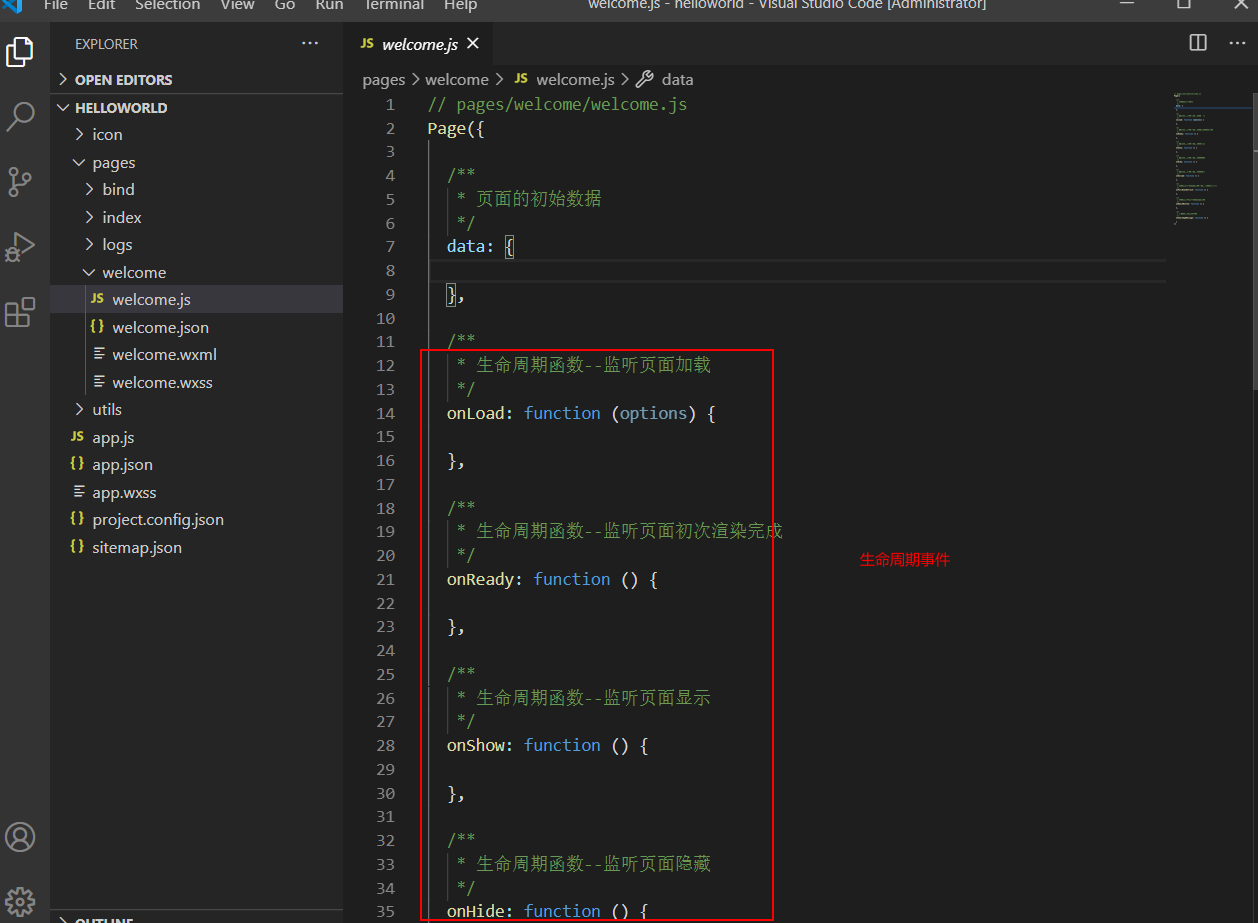
Task: Open the Accounts menu icon
Action: [20, 837]
